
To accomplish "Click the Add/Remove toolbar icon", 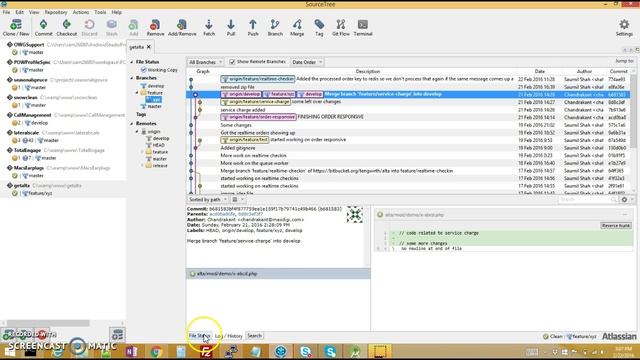I will coord(182,28).
